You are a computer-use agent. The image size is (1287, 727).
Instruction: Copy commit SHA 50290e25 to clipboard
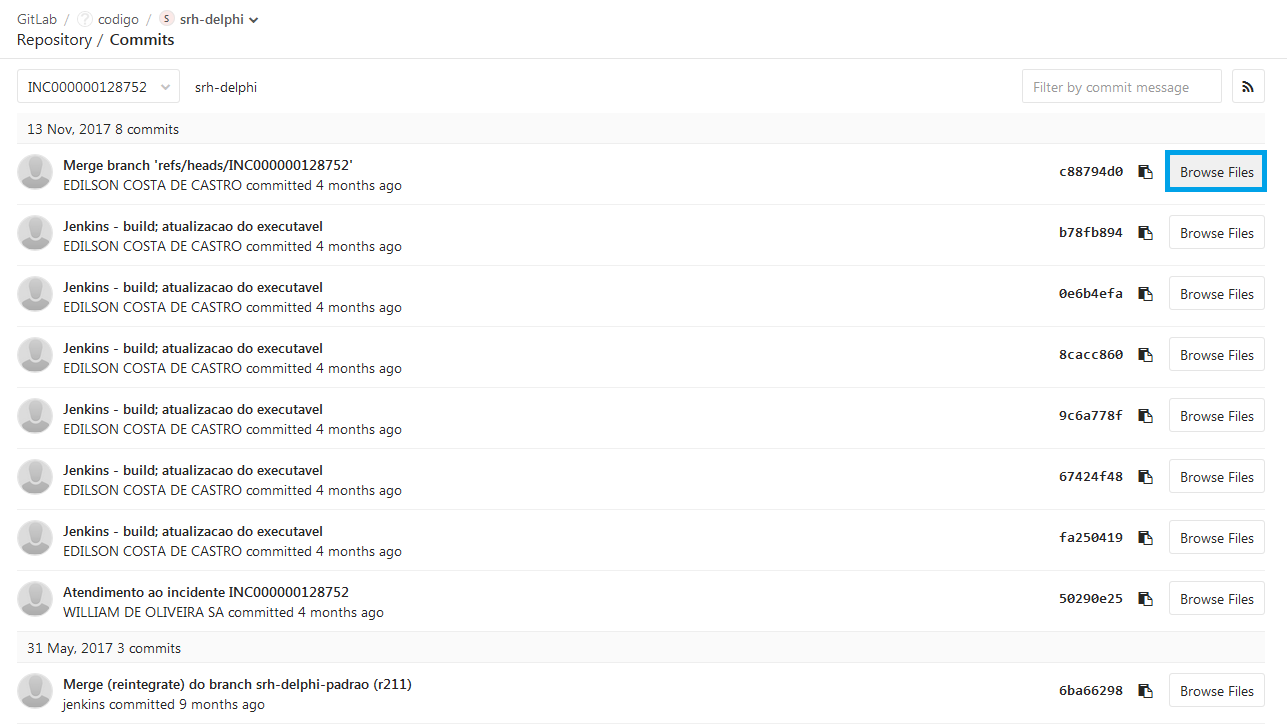click(1146, 599)
